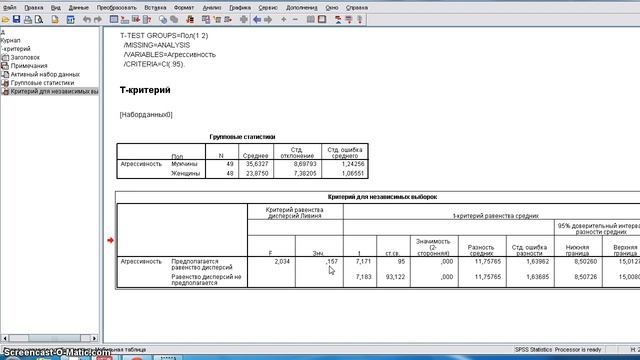Click the Т-критерий heading in the output
Image resolution: width=640 pixels, height=360 pixels.
pos(145,90)
